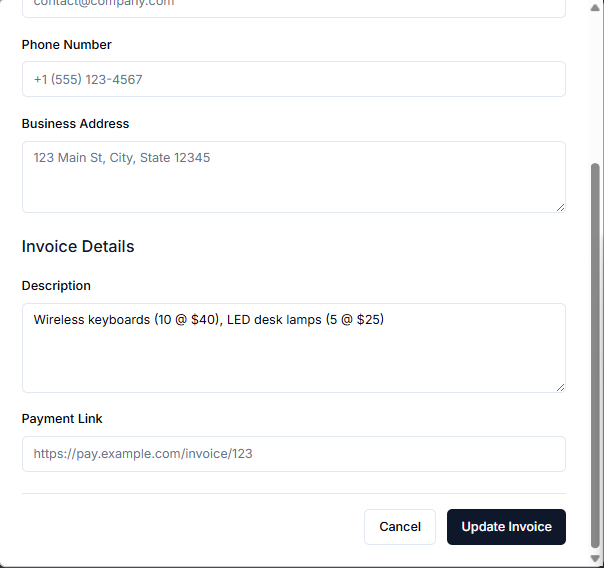Click the Phone Number label
604x568 pixels.
67,45
